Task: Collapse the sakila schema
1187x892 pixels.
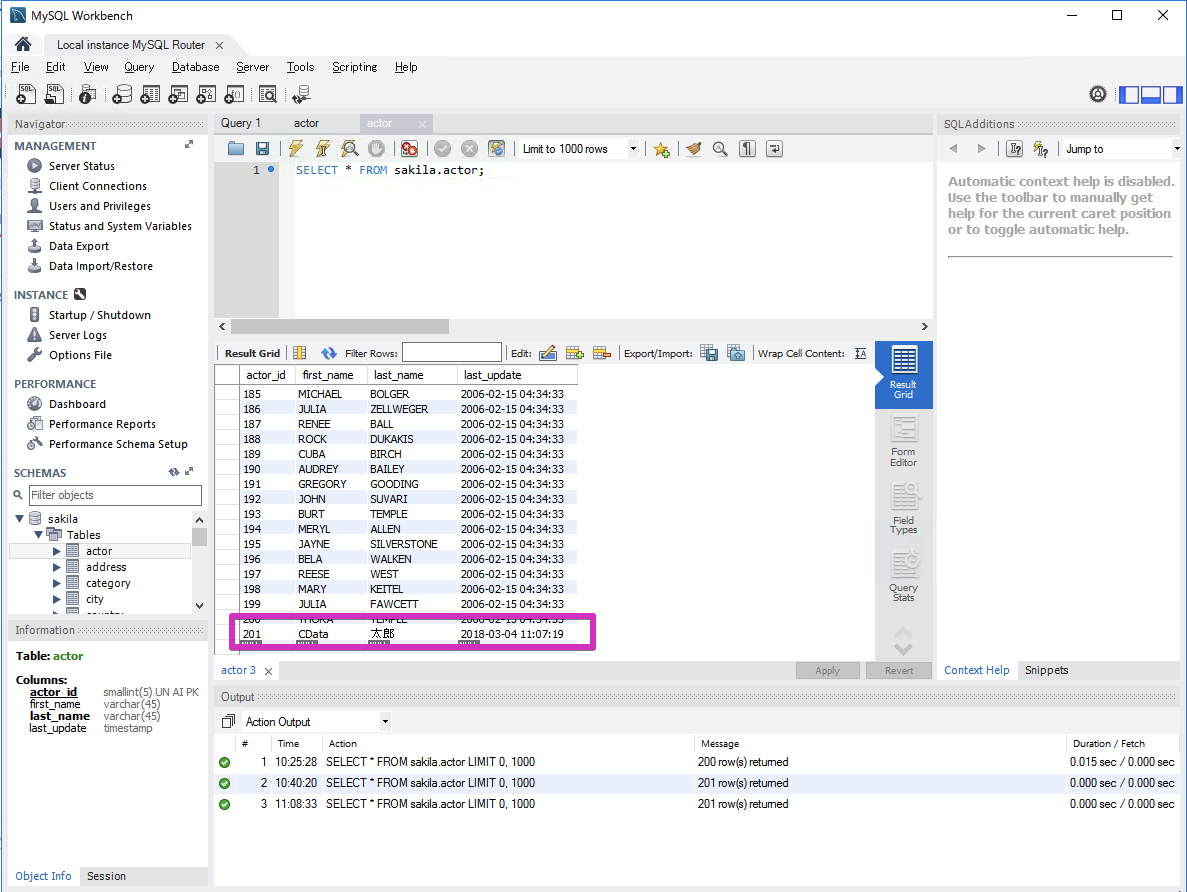Action: [20, 519]
